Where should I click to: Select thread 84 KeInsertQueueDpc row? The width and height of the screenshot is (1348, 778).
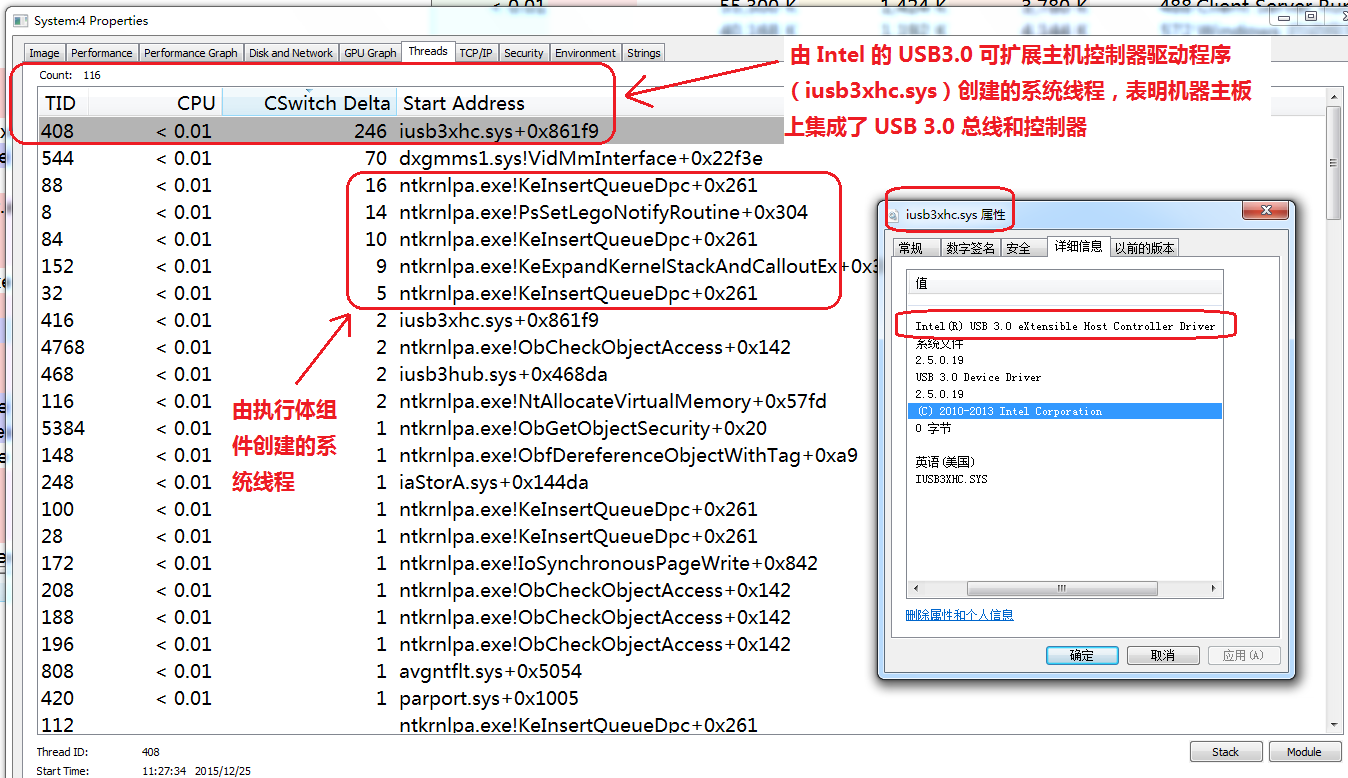click(x=411, y=239)
